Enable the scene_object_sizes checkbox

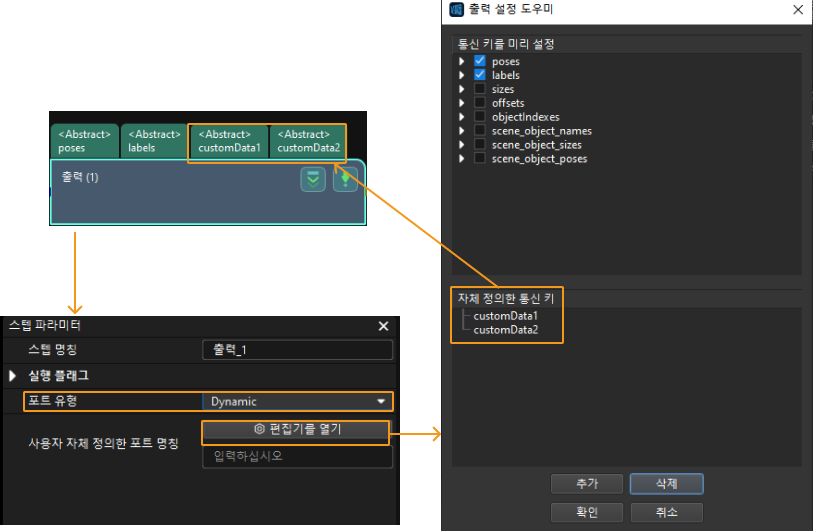(480, 145)
